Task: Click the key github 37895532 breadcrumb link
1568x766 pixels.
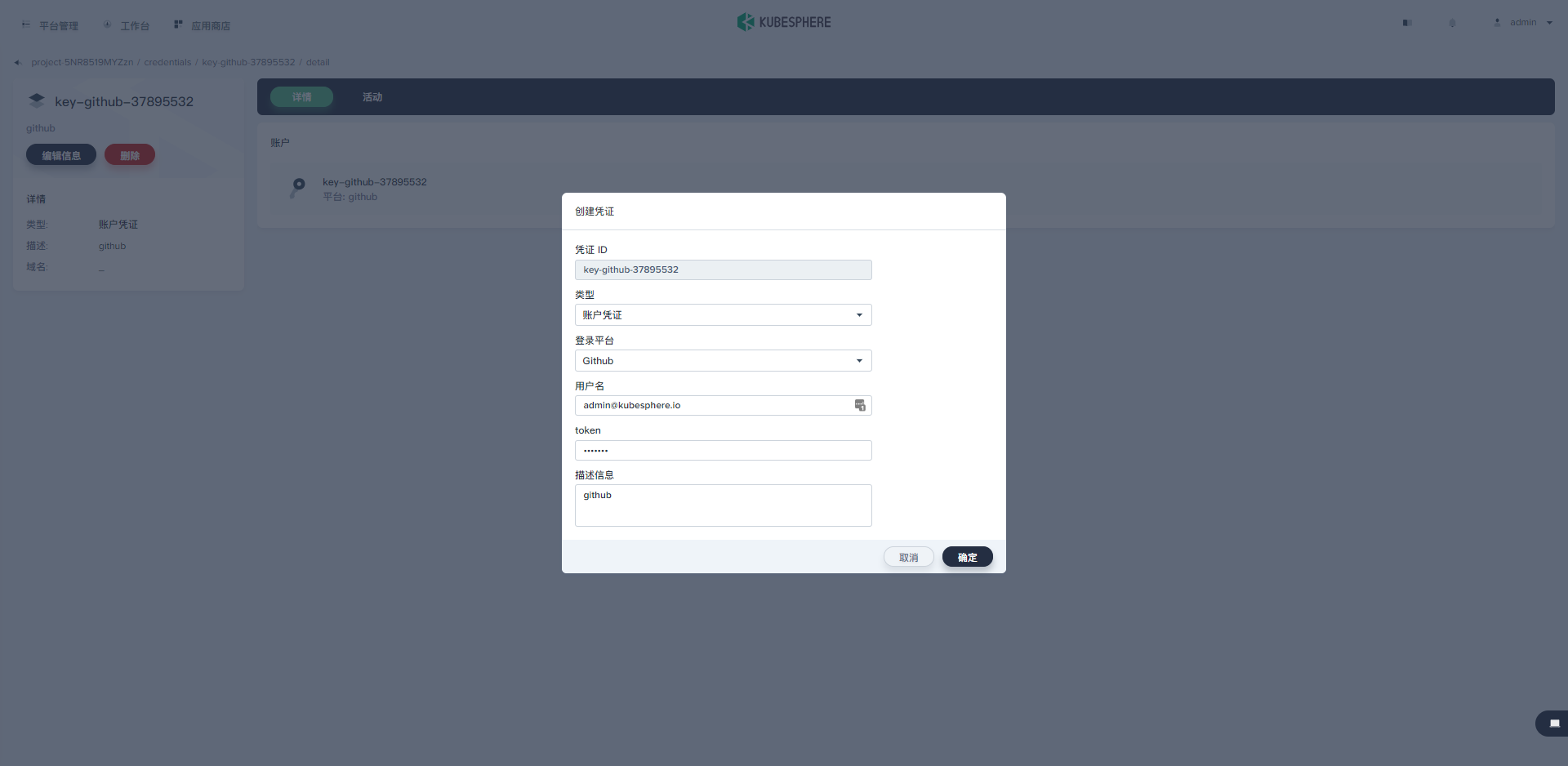Action: [x=248, y=62]
